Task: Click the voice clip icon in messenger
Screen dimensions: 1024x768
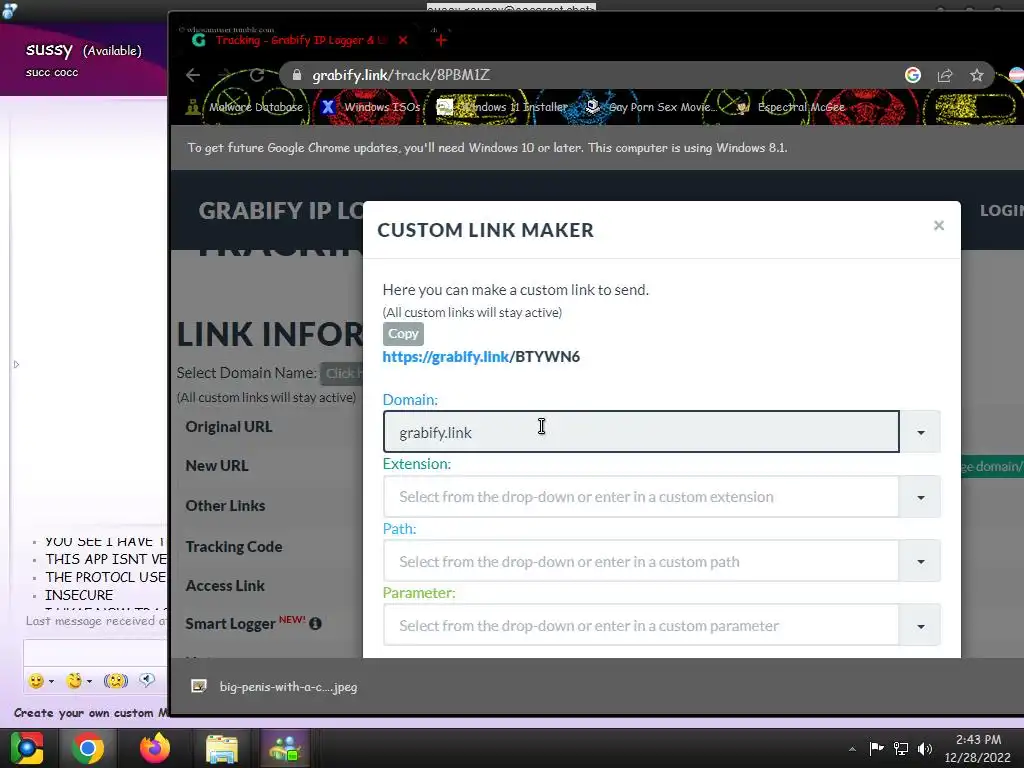Action: pyautogui.click(x=147, y=680)
